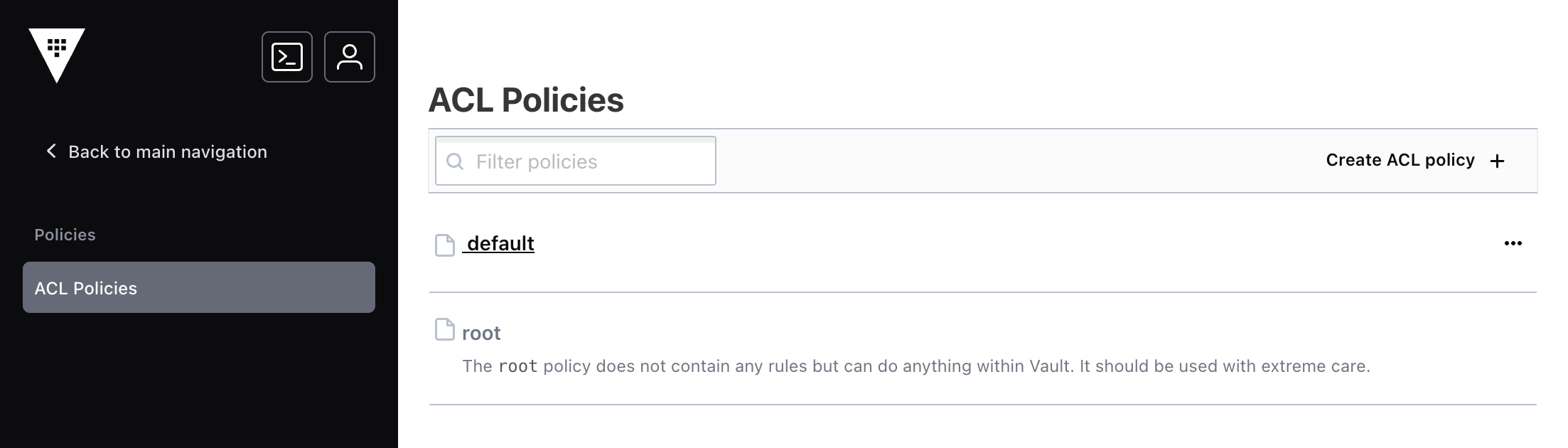The height and width of the screenshot is (448, 1568).
Task: Click the Policies sidebar section label
Action: click(65, 235)
